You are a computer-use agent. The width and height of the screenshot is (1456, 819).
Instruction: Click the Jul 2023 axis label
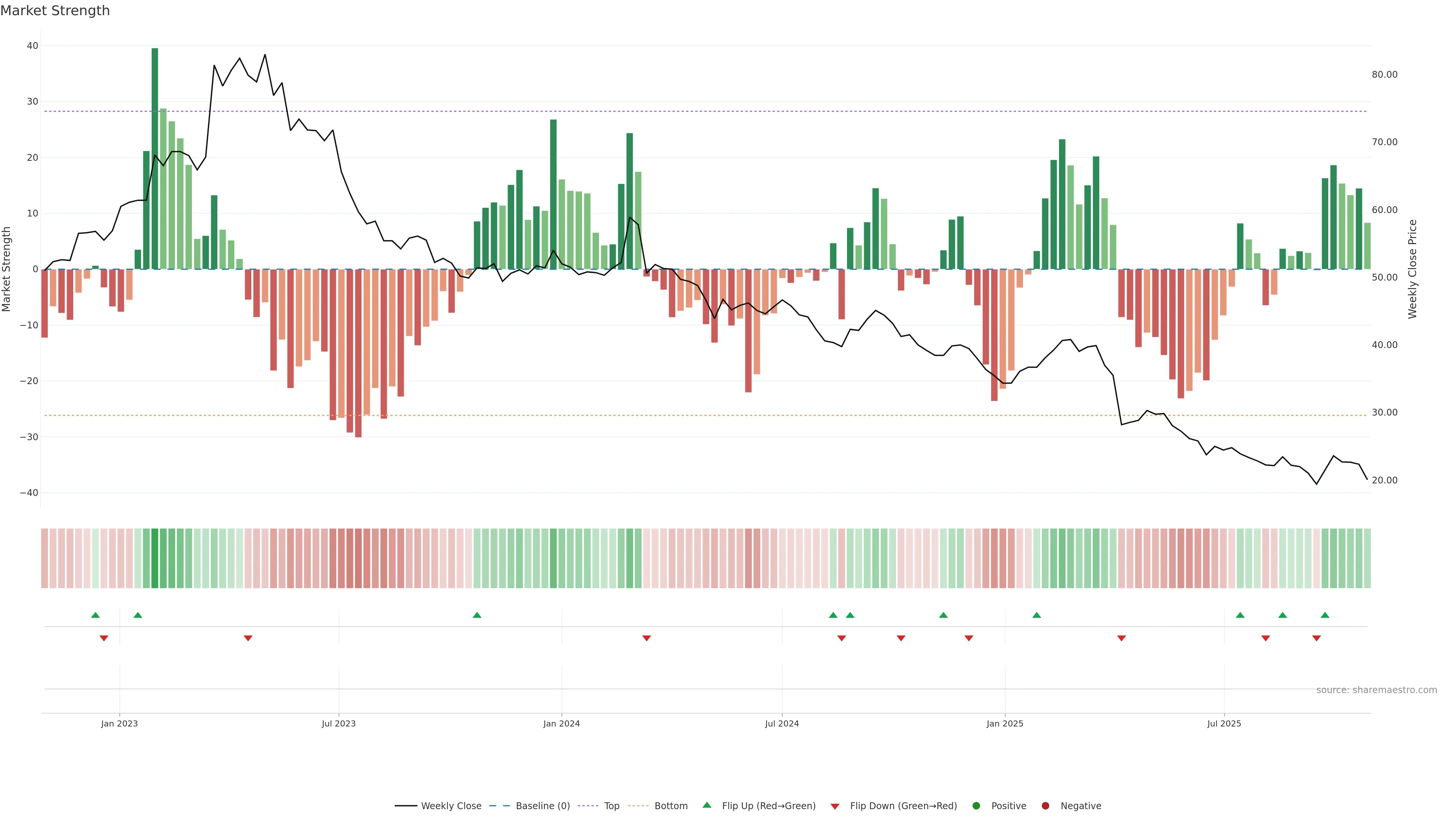pos(339,723)
